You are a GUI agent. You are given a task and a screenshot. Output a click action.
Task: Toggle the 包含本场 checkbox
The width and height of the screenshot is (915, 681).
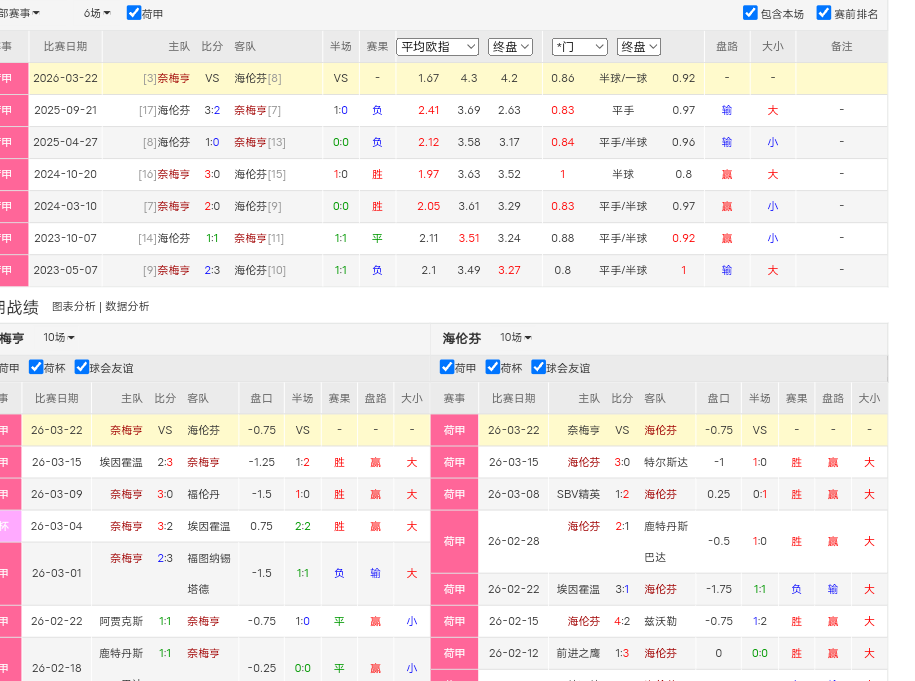coord(750,13)
